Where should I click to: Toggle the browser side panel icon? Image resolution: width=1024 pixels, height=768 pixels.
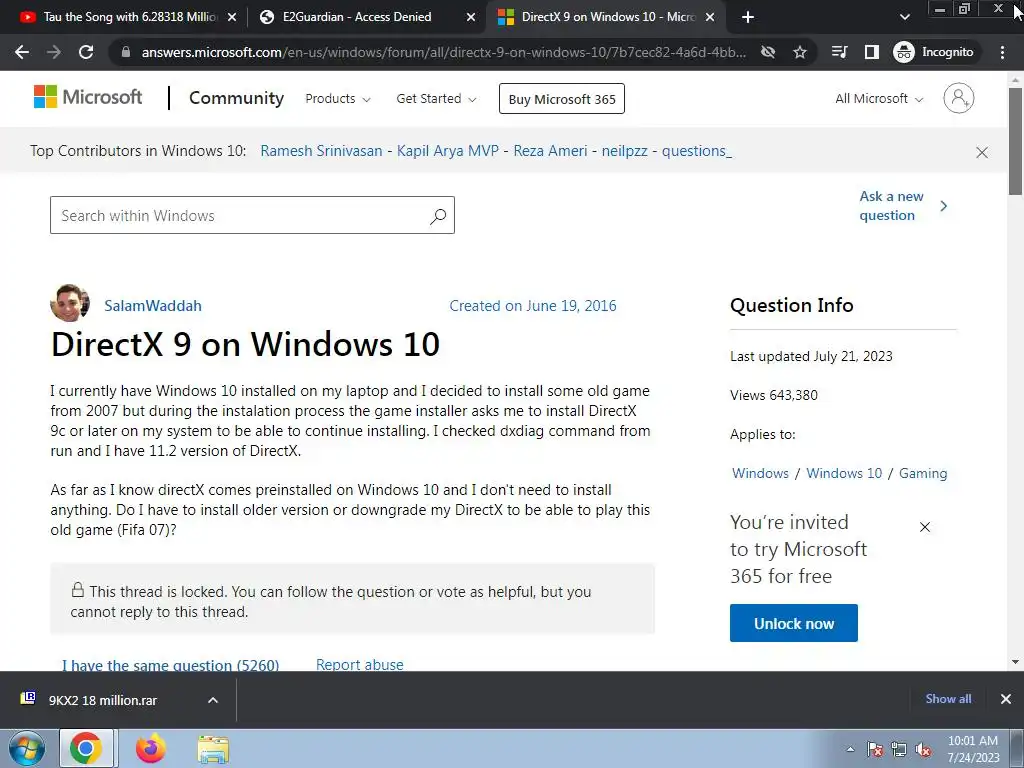pos(872,52)
